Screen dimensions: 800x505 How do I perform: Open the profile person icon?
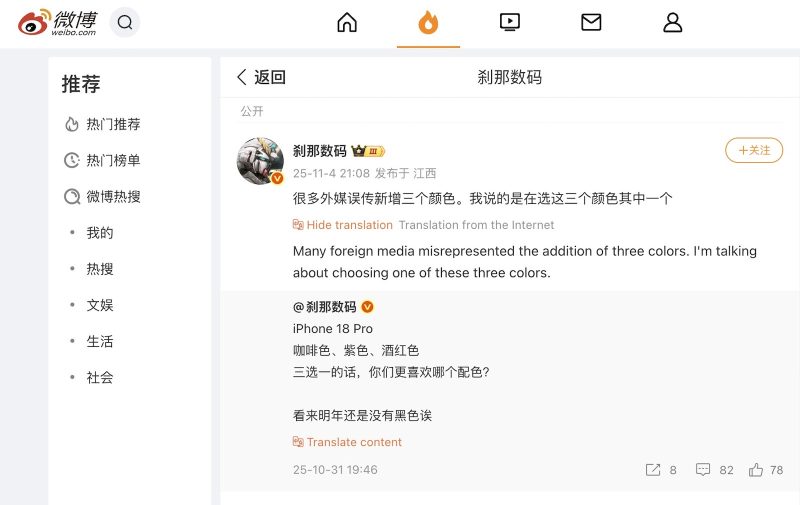(672, 22)
